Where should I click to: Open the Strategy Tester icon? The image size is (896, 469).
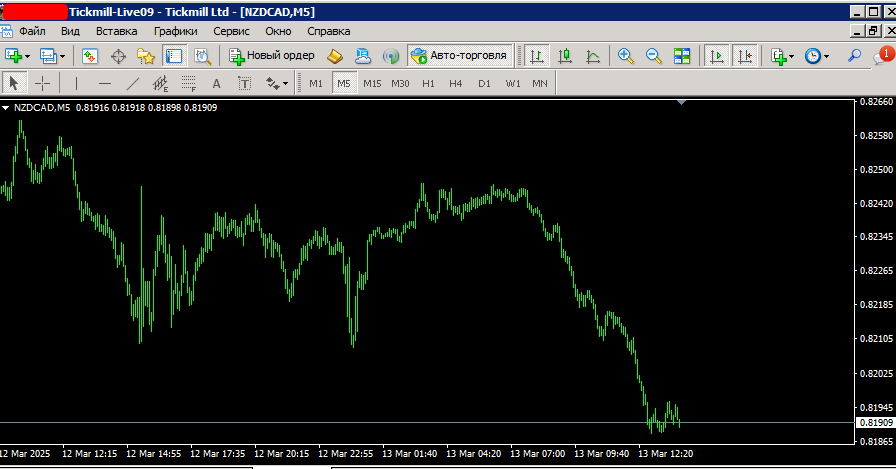point(202,55)
